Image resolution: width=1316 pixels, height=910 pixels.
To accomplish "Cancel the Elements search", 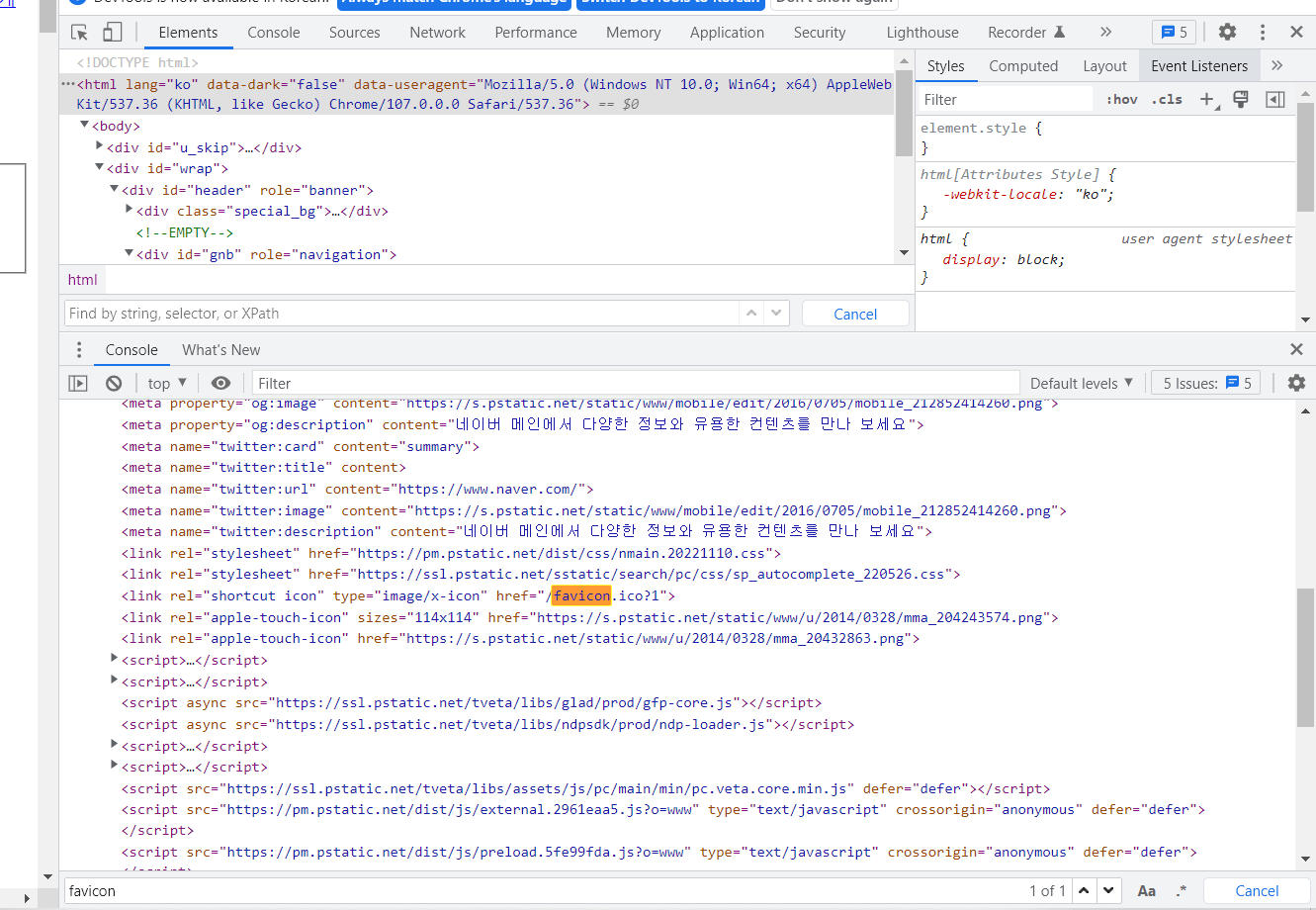I will (x=855, y=314).
